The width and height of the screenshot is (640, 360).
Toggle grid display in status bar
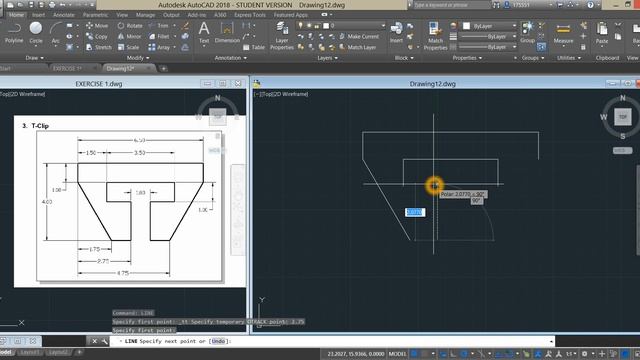pyautogui.click(x=415, y=354)
